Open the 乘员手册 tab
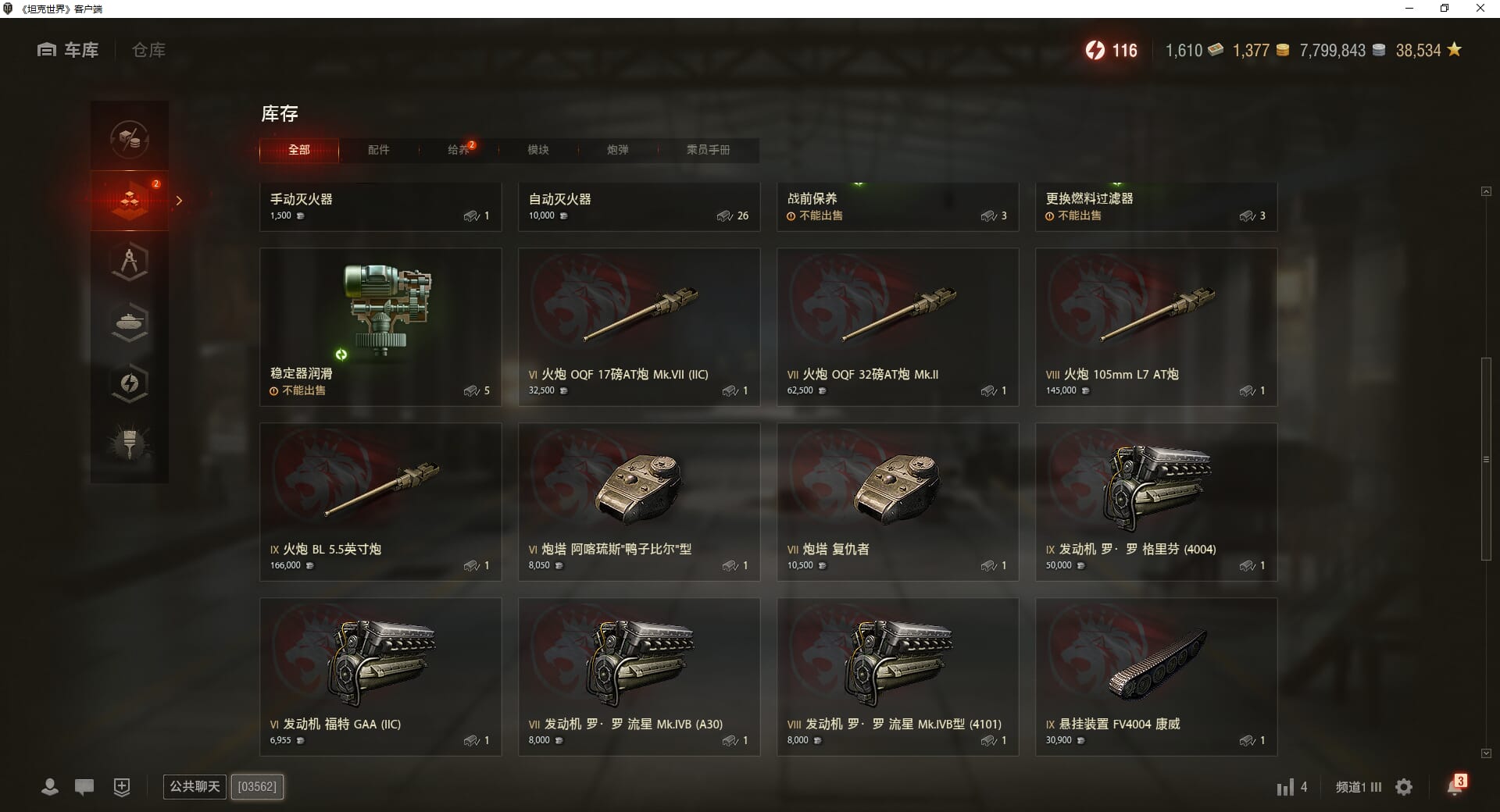Image resolution: width=1500 pixels, height=812 pixels. (709, 150)
